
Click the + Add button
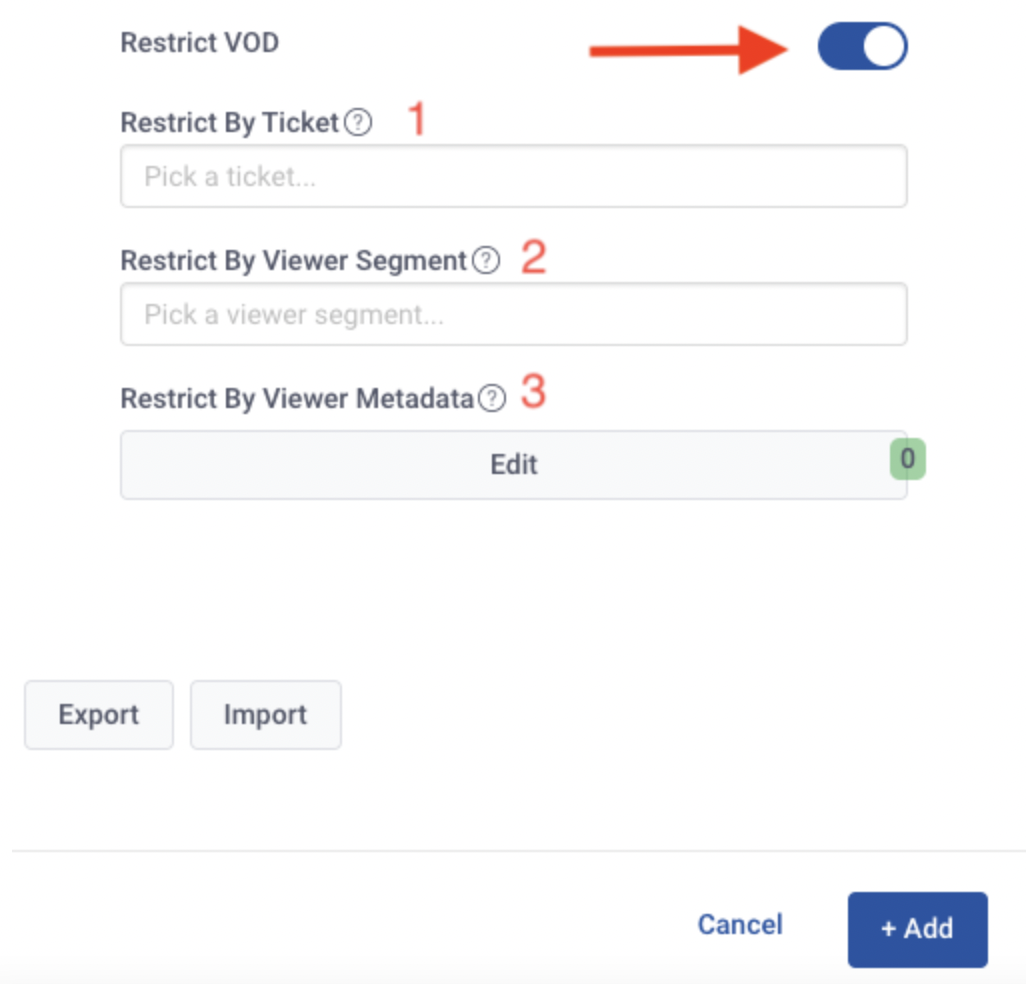[x=917, y=929]
